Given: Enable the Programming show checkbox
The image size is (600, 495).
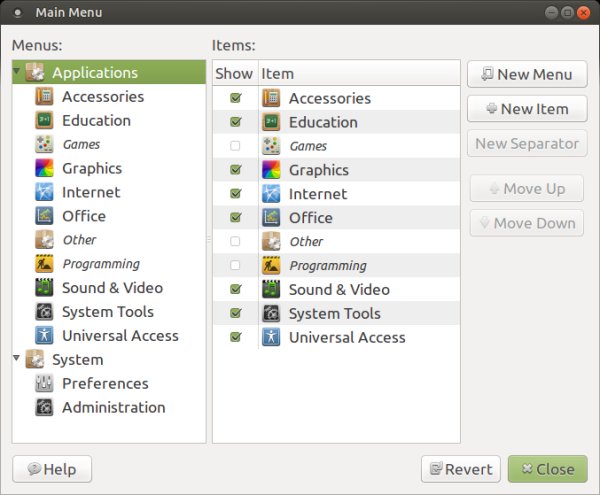Looking at the screenshot, I should 235,266.
